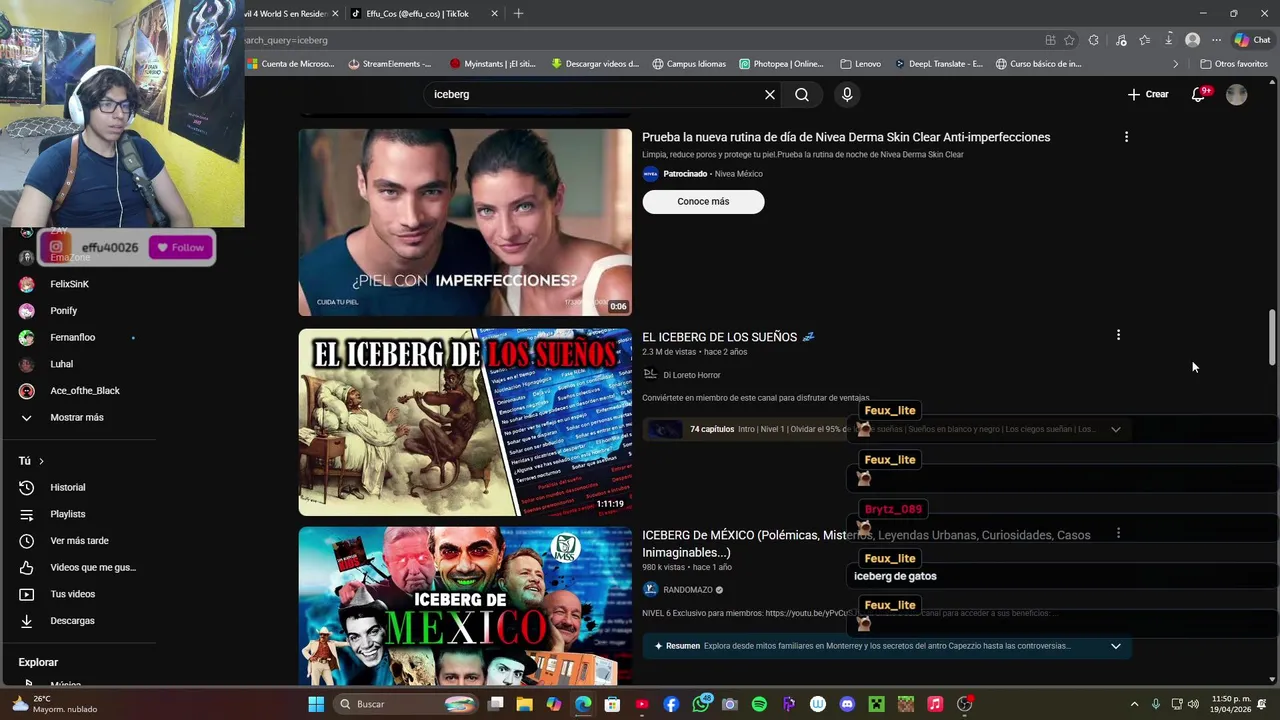
Task: Switch to the Effu_Cos TikTok tab
Action: tap(417, 13)
